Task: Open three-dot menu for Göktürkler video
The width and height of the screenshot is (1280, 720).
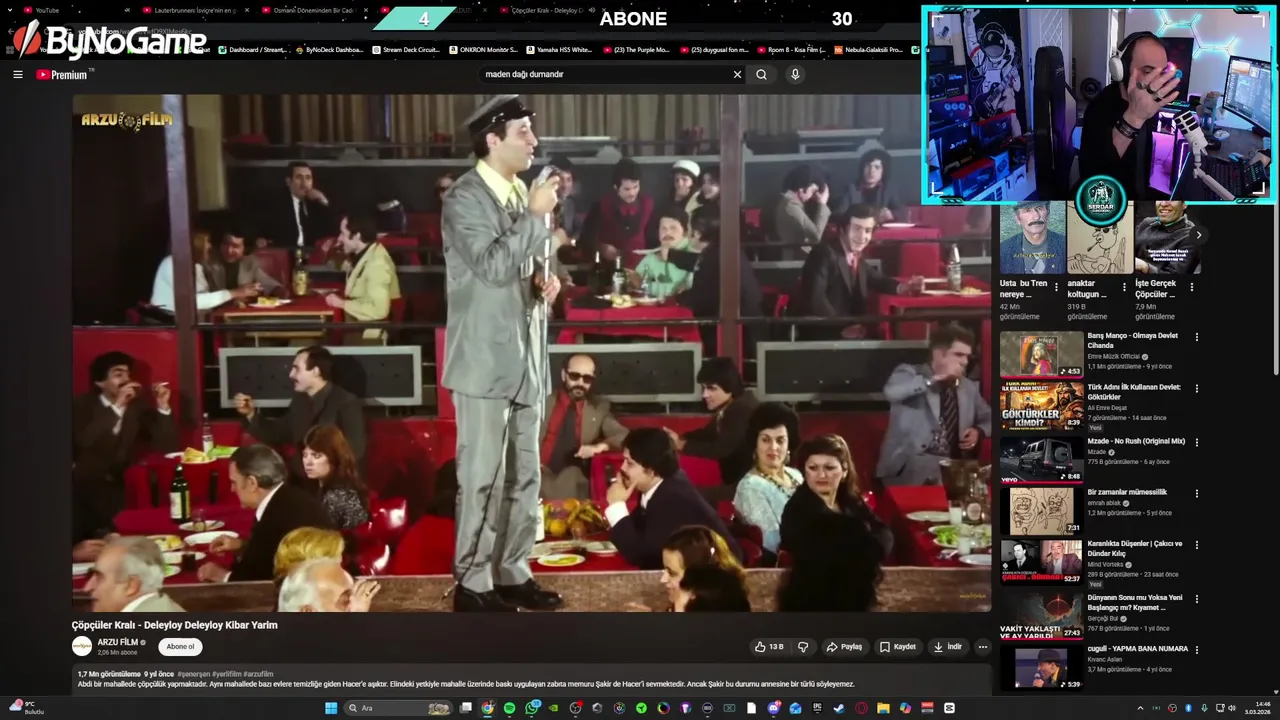Action: (x=1197, y=389)
